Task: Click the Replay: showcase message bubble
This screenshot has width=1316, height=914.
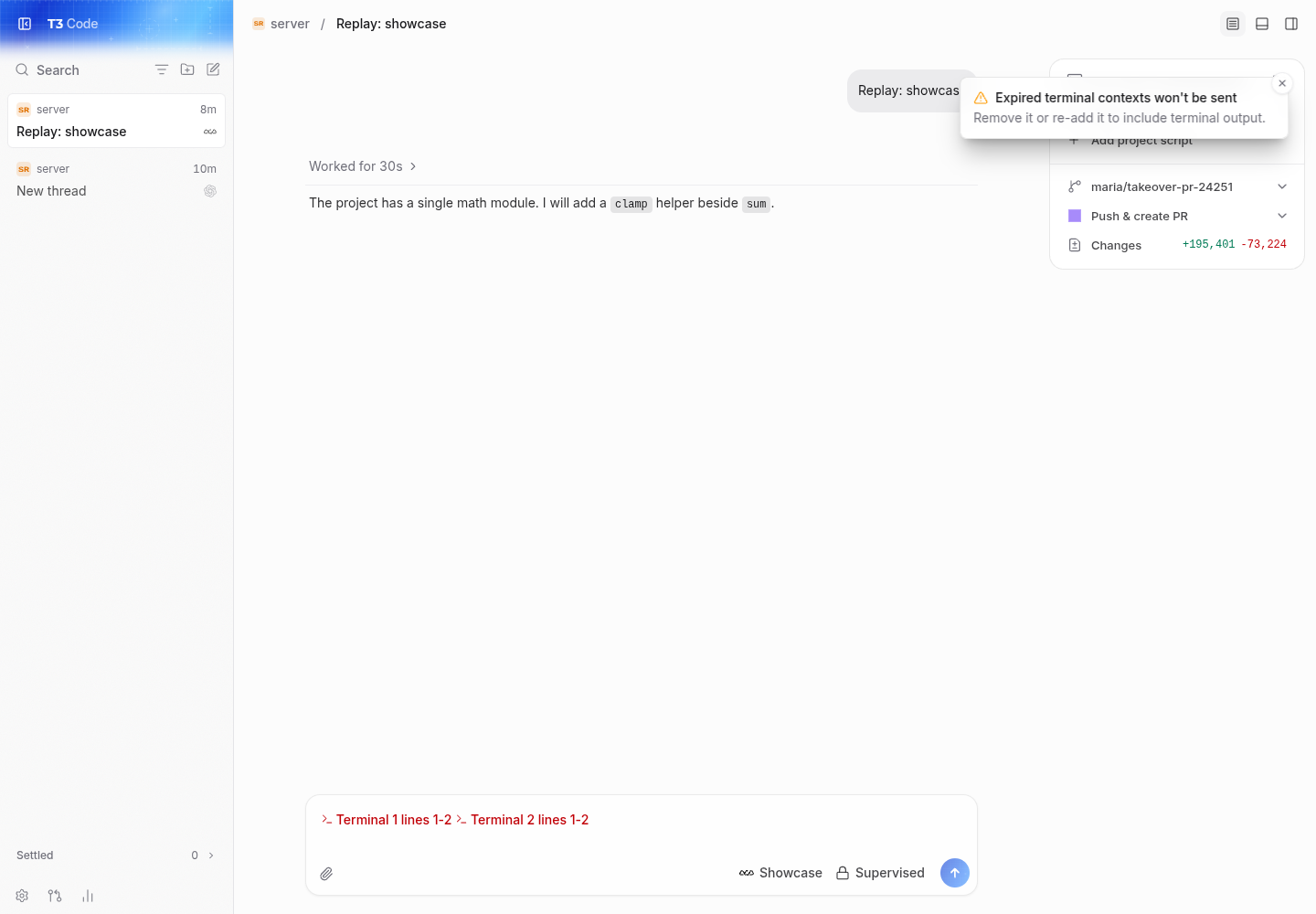Action: pyautogui.click(x=912, y=91)
